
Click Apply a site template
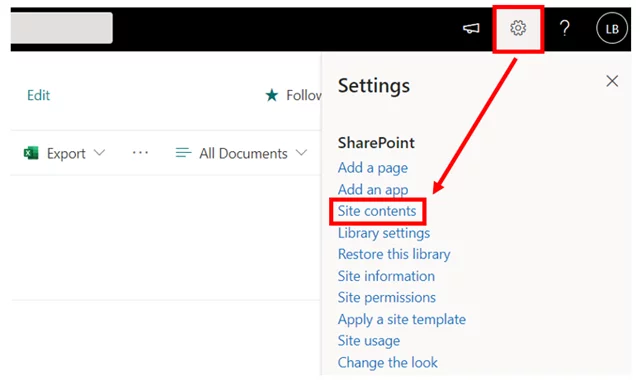(x=402, y=319)
